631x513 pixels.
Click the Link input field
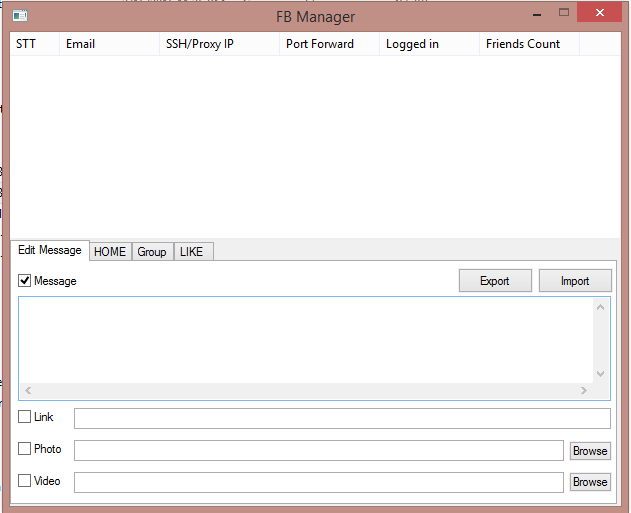tap(342, 418)
